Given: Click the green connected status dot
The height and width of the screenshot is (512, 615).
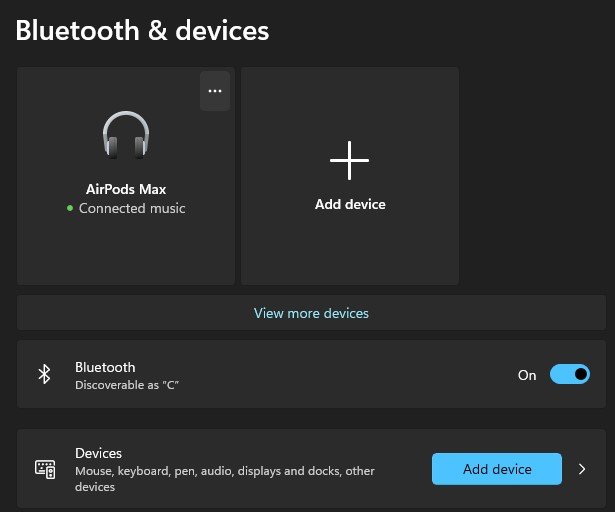Looking at the screenshot, I should 70,209.
